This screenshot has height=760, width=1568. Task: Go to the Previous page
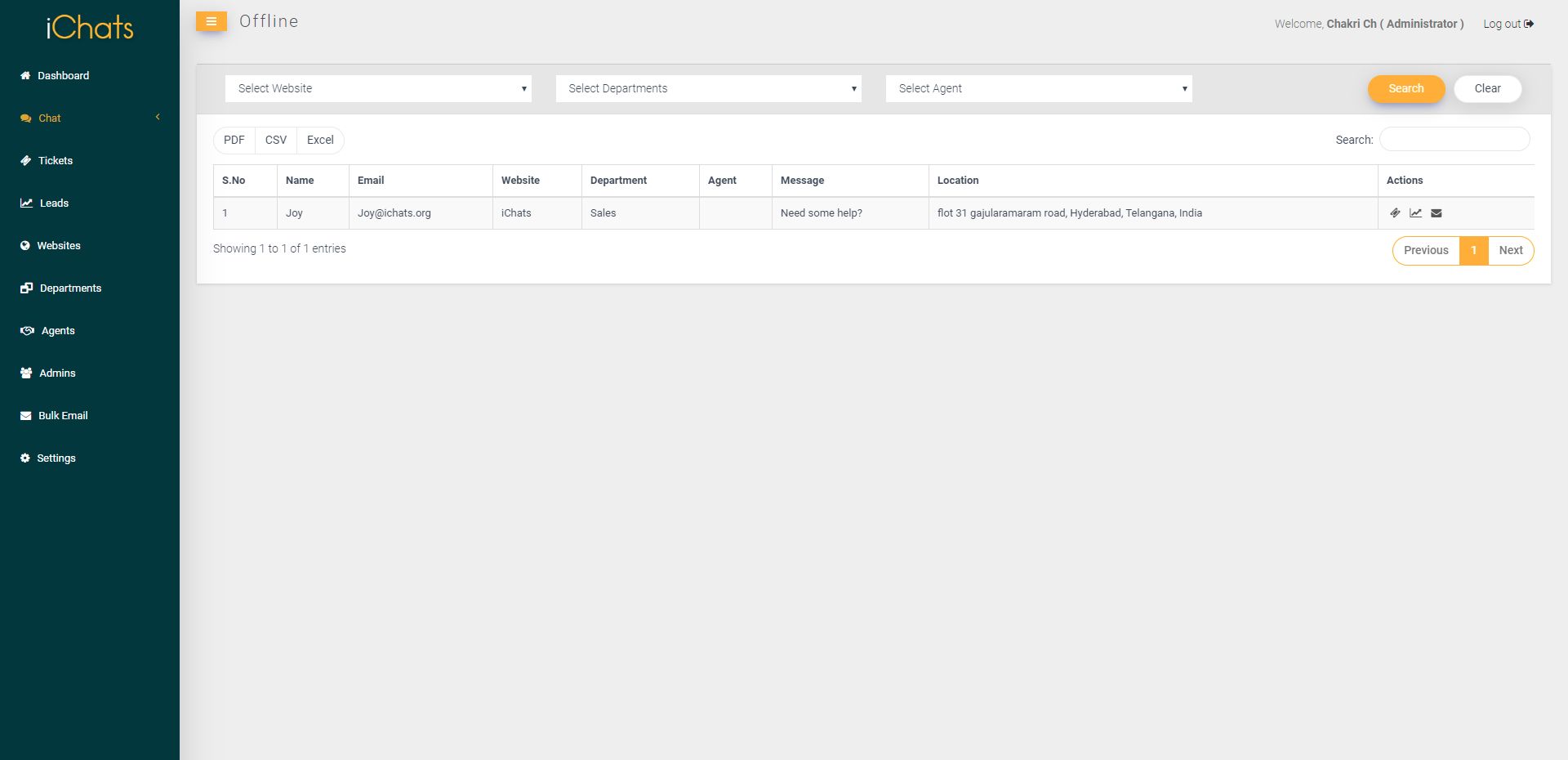[x=1426, y=250]
